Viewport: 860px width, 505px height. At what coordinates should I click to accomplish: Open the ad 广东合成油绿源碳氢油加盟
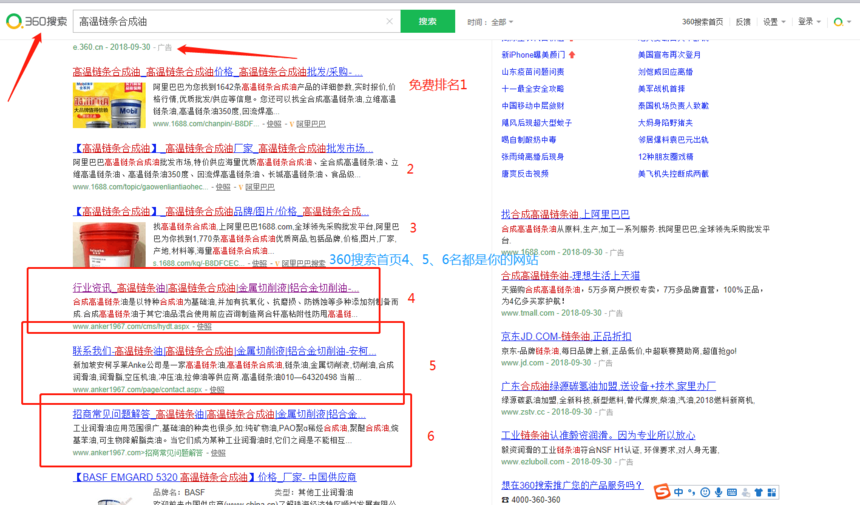(x=608, y=386)
